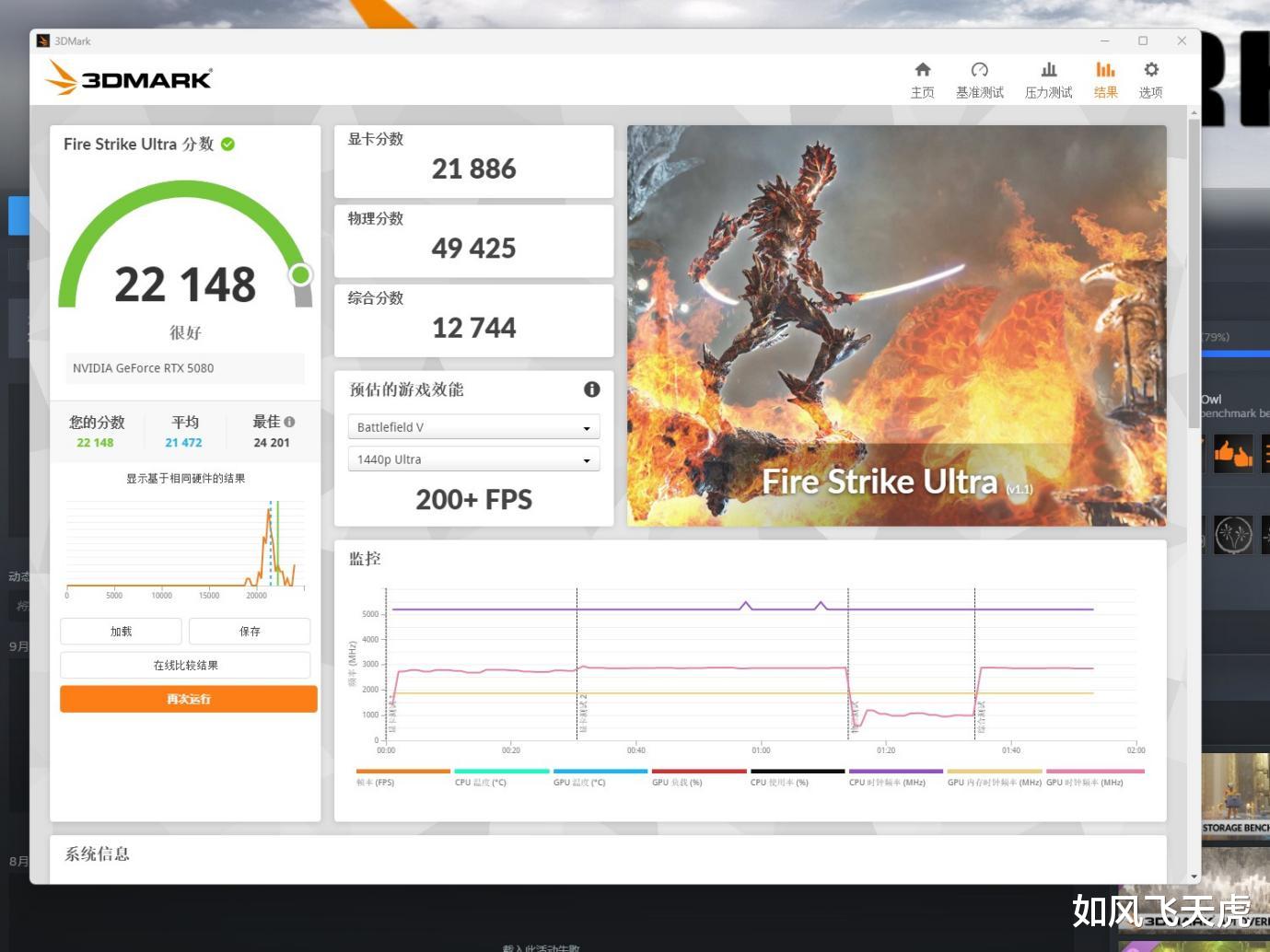This screenshot has width=1270, height=952.
Task: Click the green checkmark beside Fire Strike Ultra 分数
Action: [227, 144]
